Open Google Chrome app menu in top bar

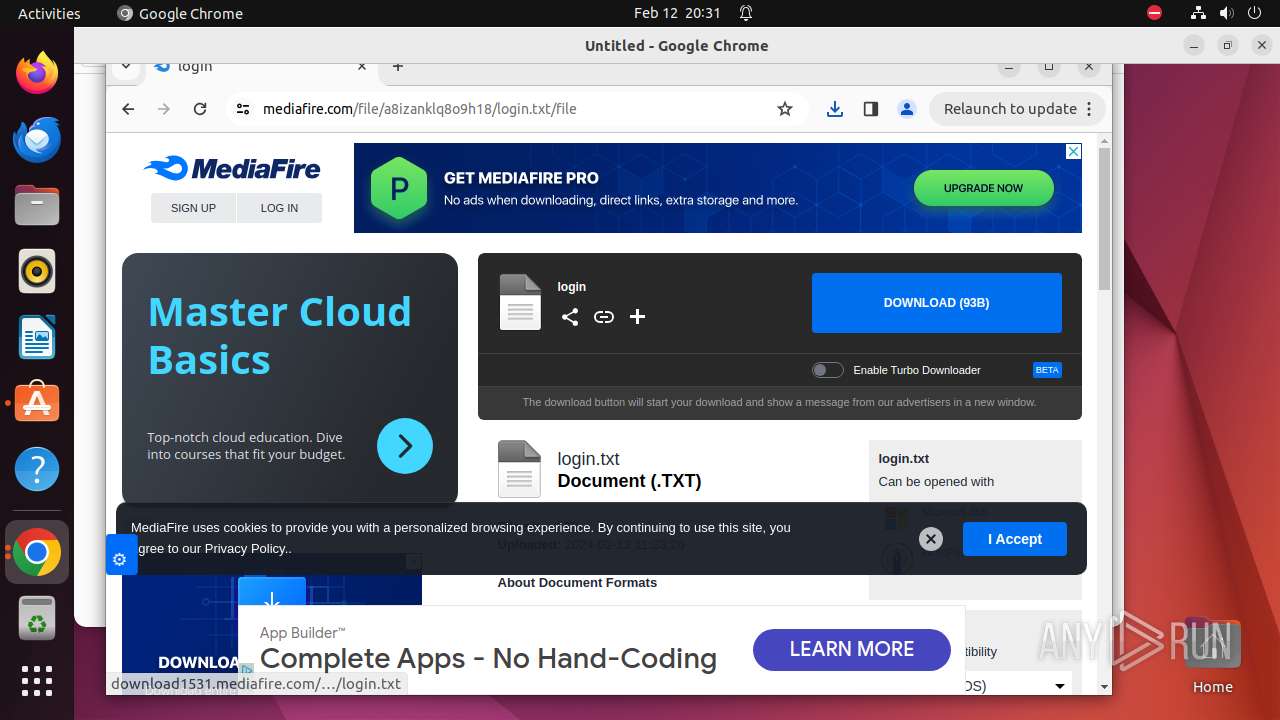coord(180,13)
